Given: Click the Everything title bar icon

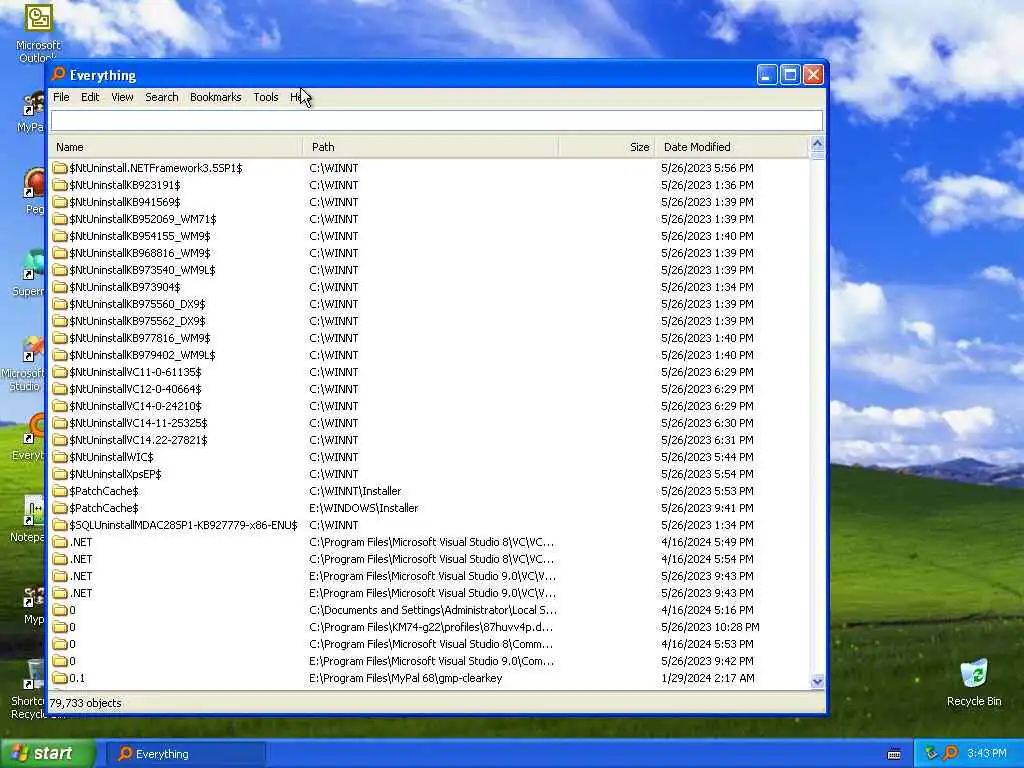Looking at the screenshot, I should (59, 74).
